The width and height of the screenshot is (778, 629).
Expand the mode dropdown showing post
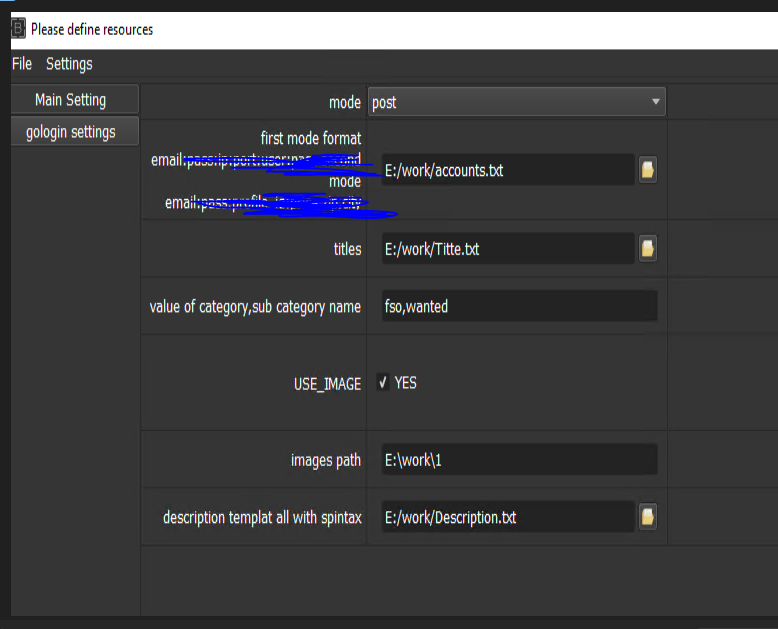(516, 102)
